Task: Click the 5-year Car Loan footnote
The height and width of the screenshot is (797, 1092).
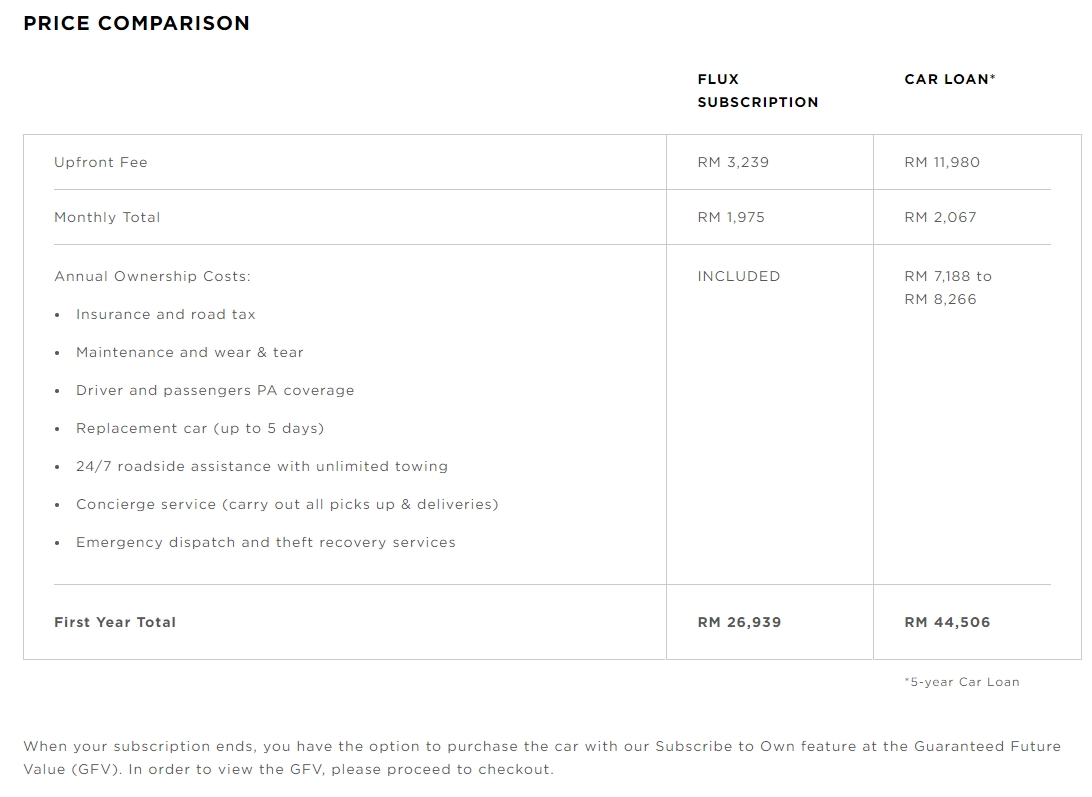Action: [x=961, y=682]
